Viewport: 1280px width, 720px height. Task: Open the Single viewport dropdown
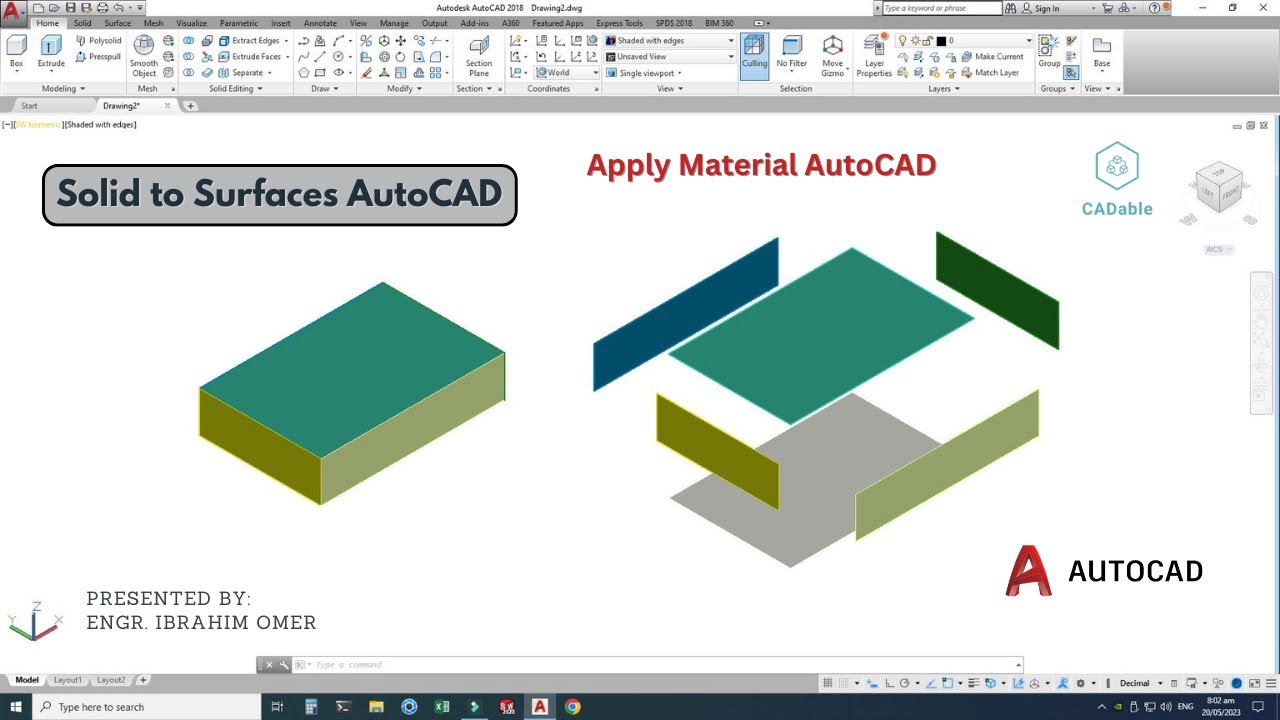pyautogui.click(x=645, y=73)
